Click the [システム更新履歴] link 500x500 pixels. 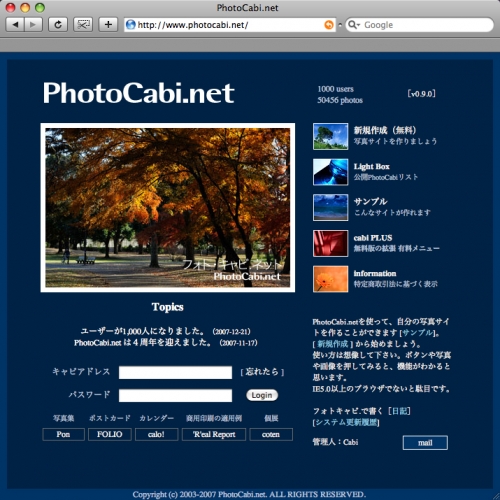point(346,422)
